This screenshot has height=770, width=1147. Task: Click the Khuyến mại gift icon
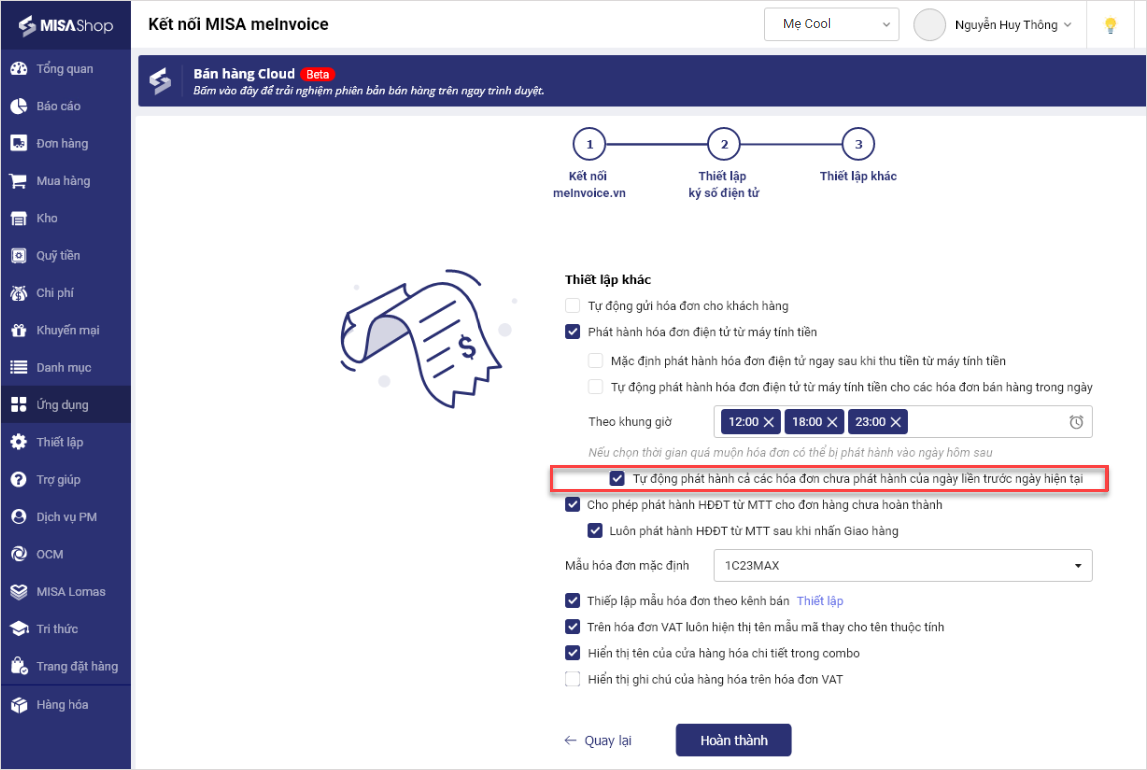tap(18, 330)
